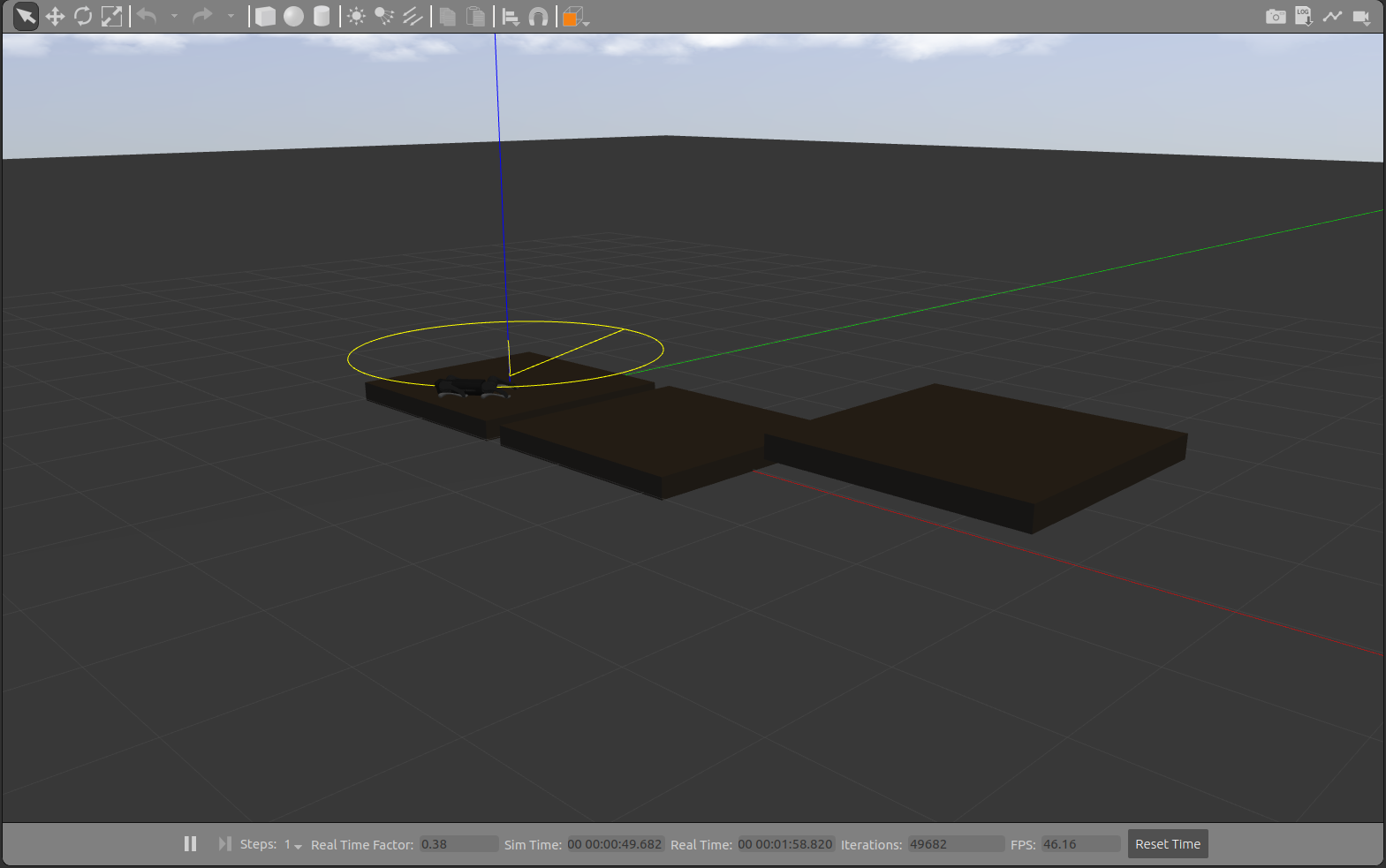Toggle the snap magnet tool
Viewport: 1386px width, 868px height.
538,17
